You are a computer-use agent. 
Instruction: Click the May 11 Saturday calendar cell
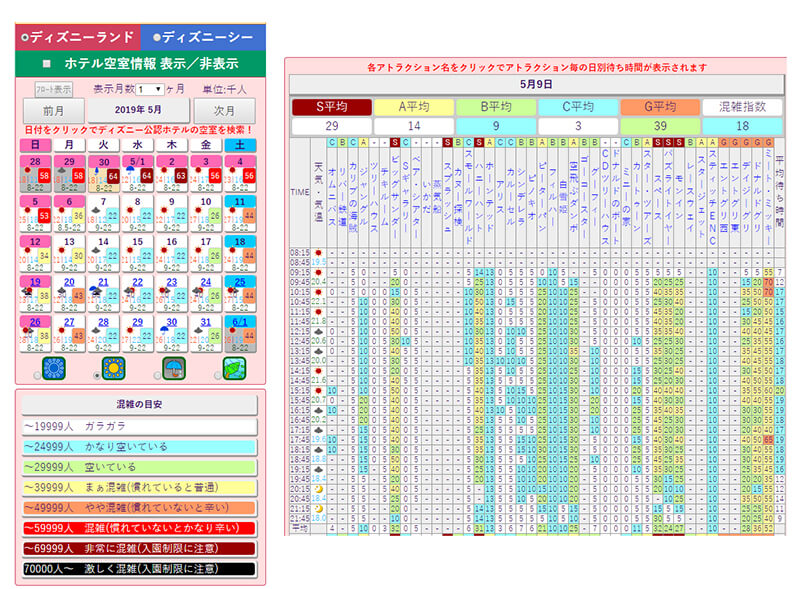tap(240, 214)
